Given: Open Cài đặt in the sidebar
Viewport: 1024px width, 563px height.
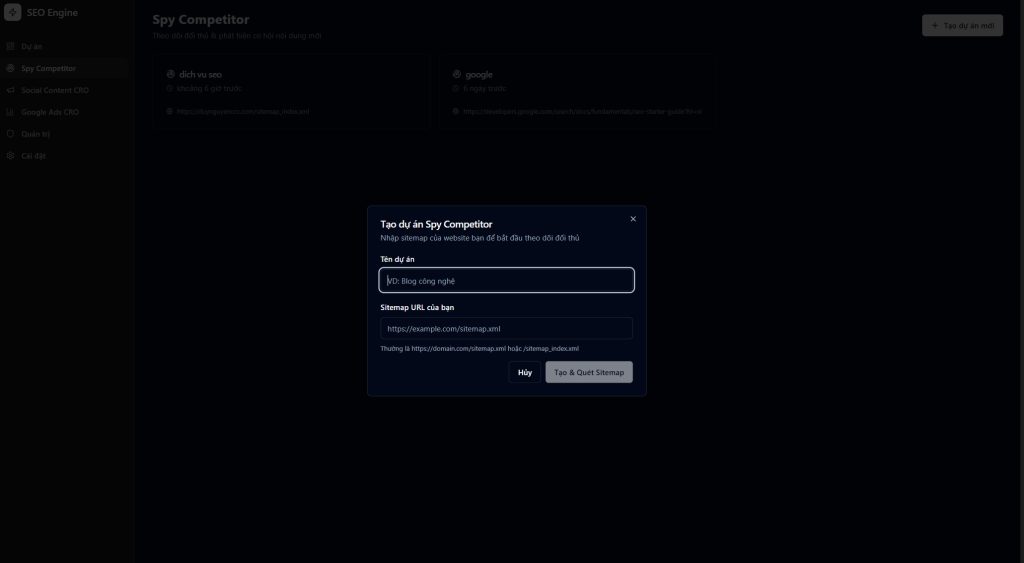Looking at the screenshot, I should (x=65, y=156).
